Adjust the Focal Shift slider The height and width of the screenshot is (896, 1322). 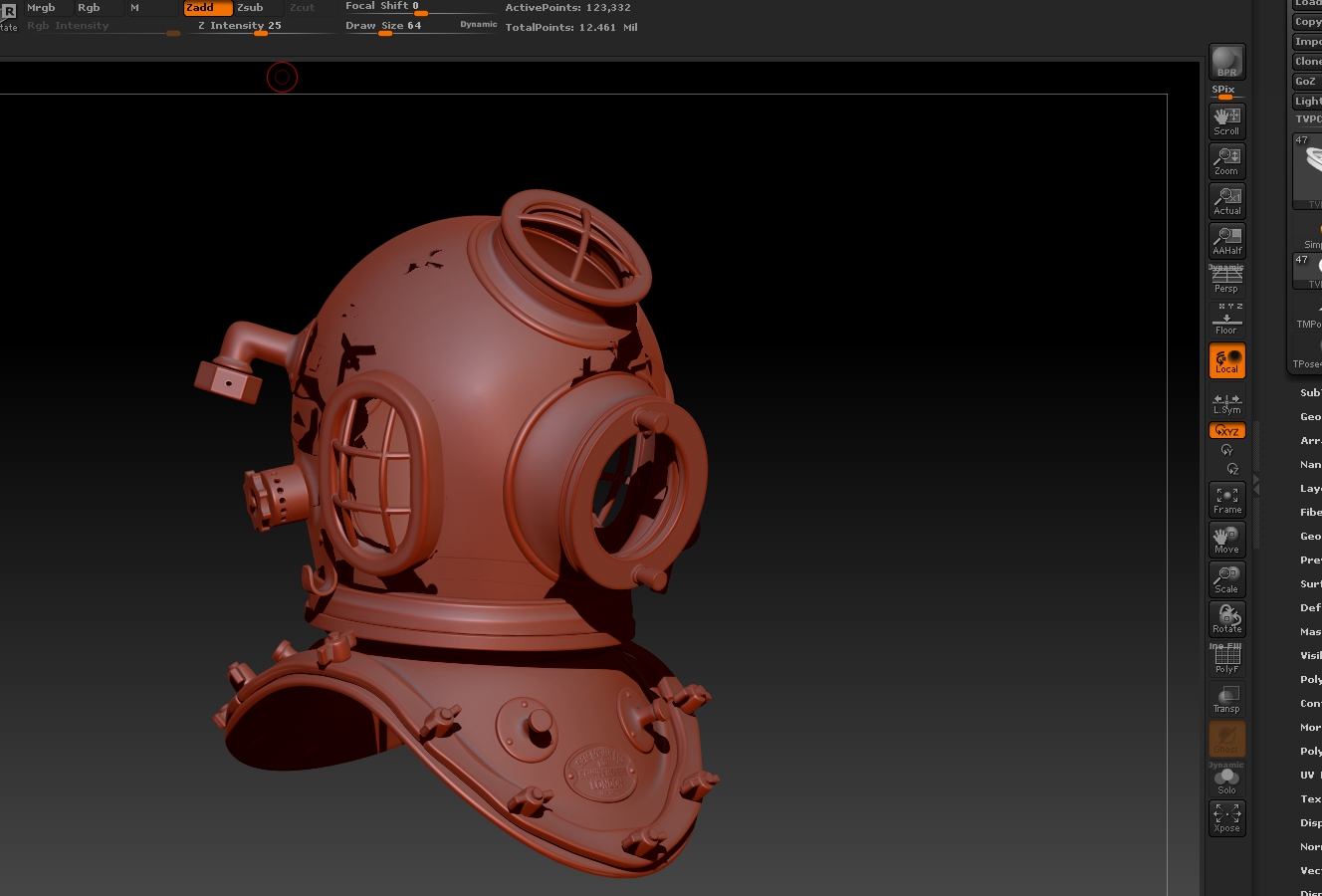click(x=419, y=7)
